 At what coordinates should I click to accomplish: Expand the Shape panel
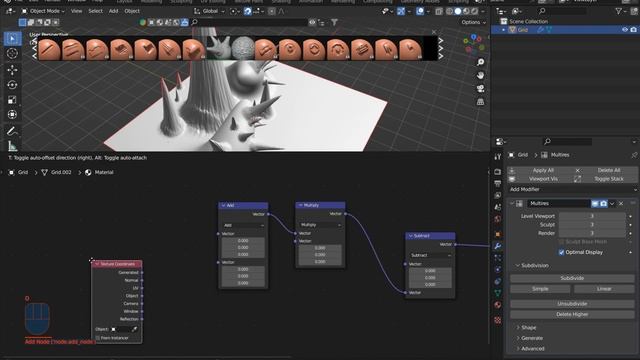(529, 328)
